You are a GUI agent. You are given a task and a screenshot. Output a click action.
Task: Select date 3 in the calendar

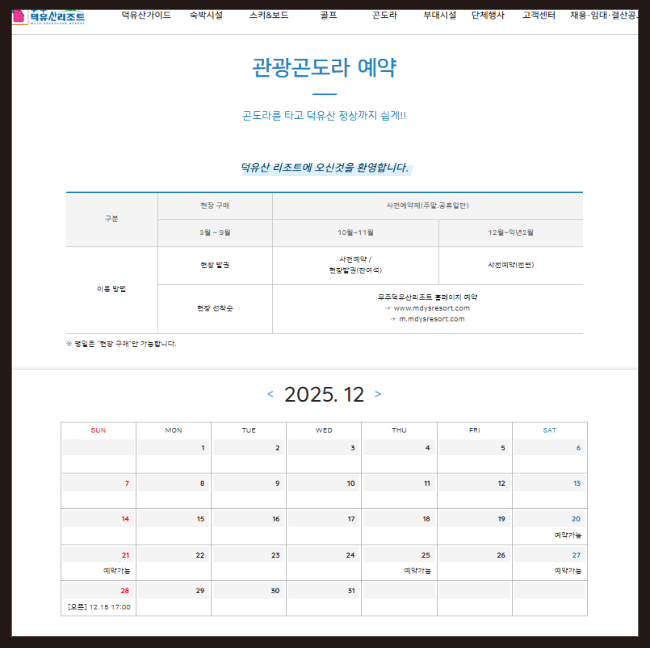[353, 448]
